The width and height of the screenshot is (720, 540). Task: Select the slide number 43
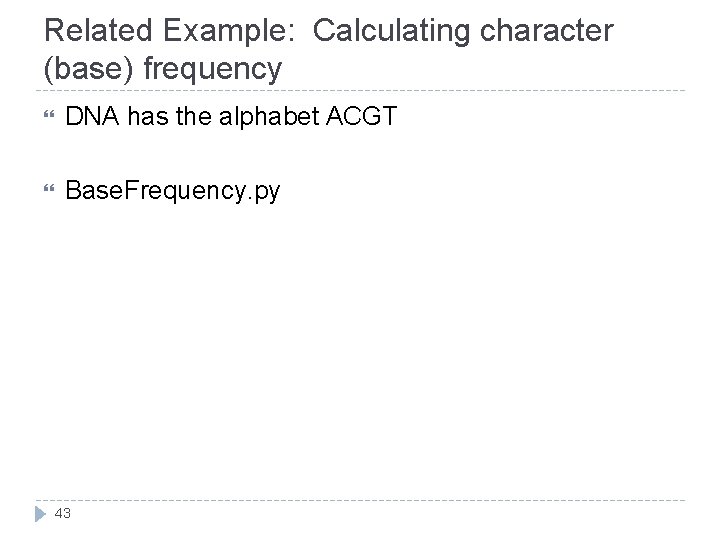click(62, 513)
